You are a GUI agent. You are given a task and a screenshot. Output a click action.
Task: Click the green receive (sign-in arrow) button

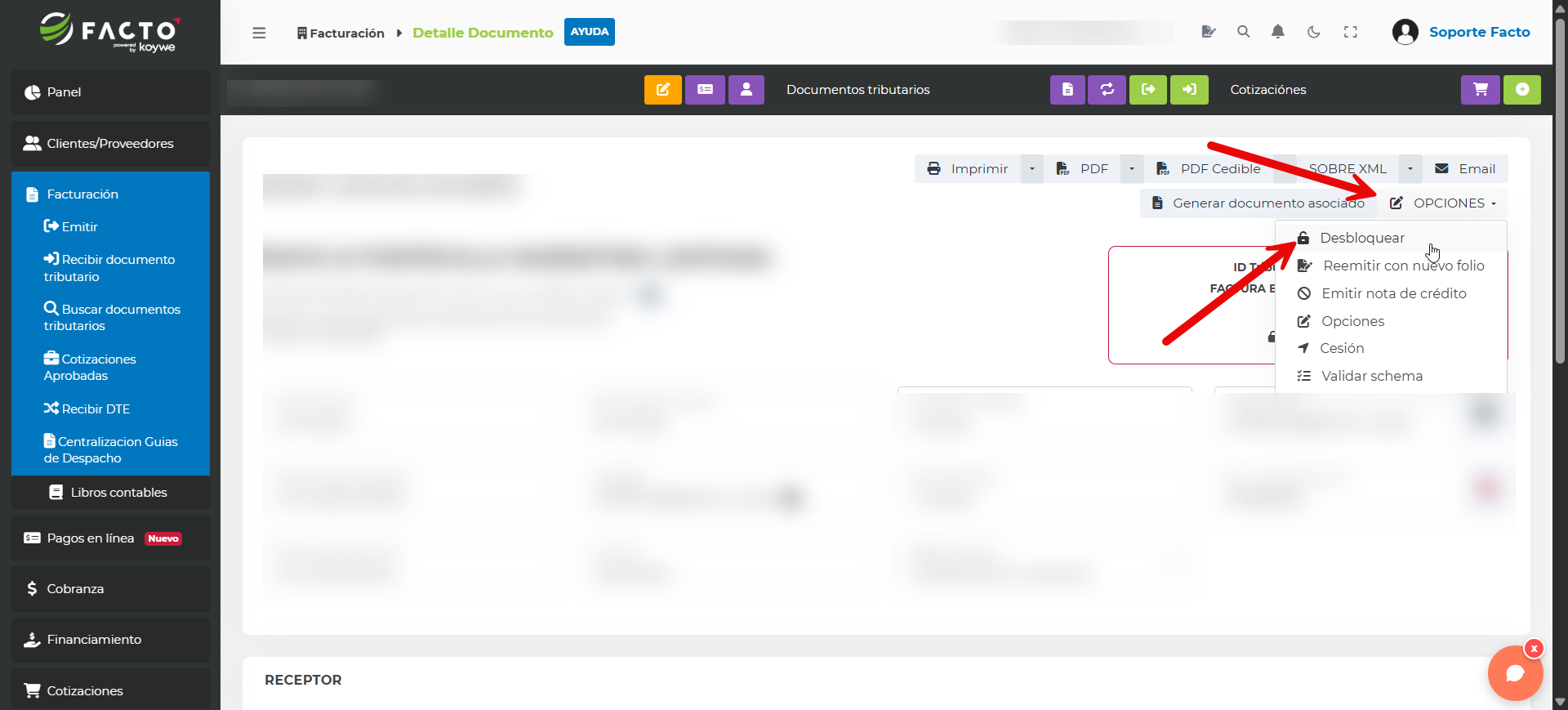1189,90
